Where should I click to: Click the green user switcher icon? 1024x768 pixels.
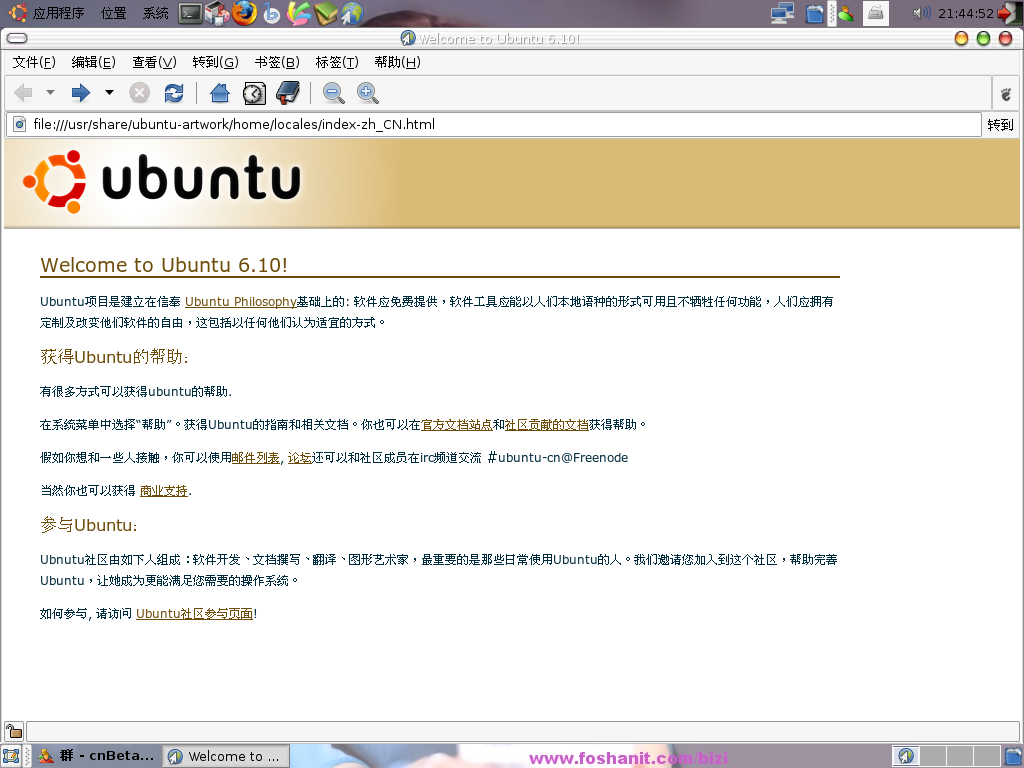tap(846, 13)
